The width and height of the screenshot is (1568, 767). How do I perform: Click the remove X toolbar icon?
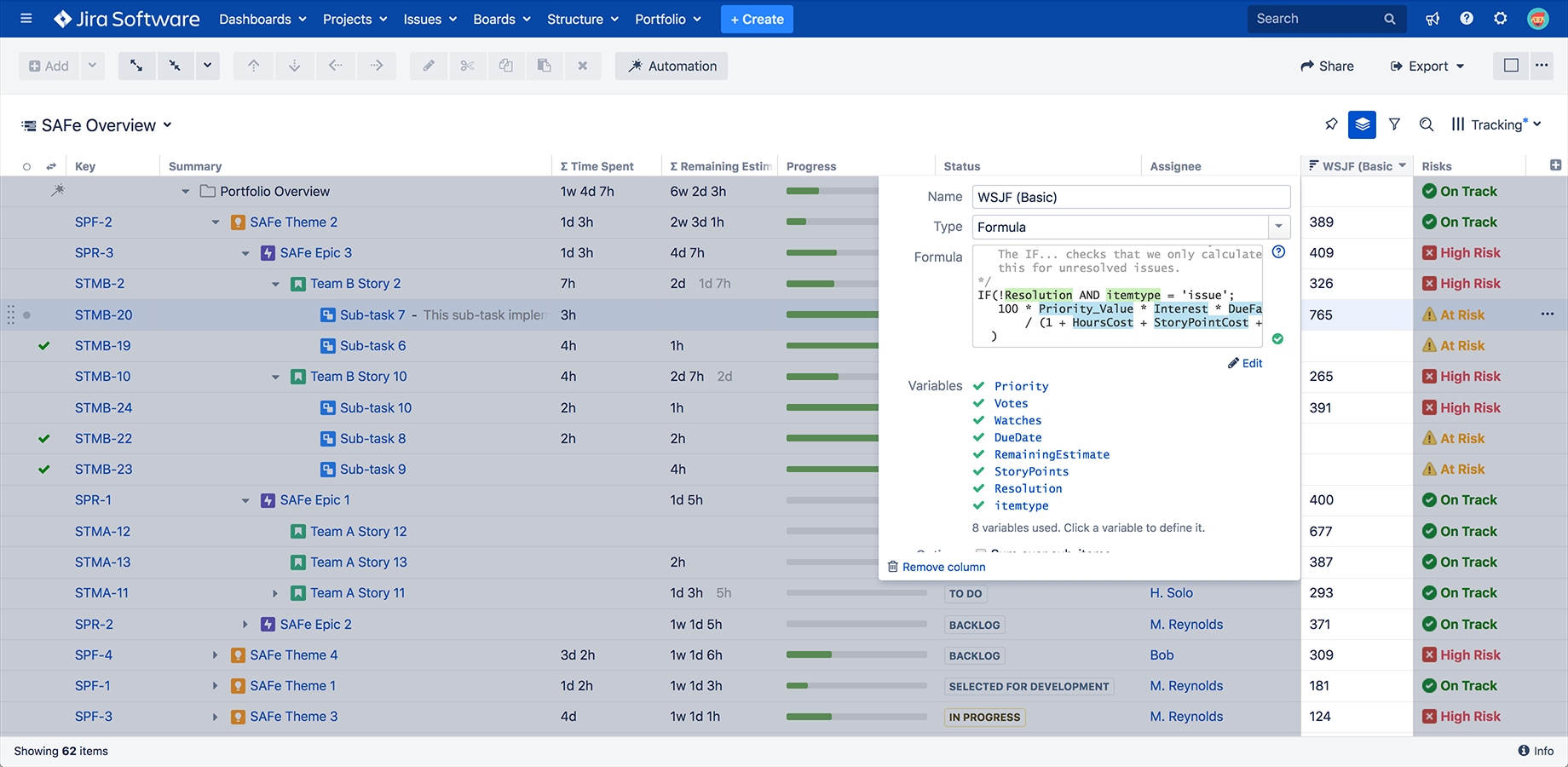click(583, 66)
